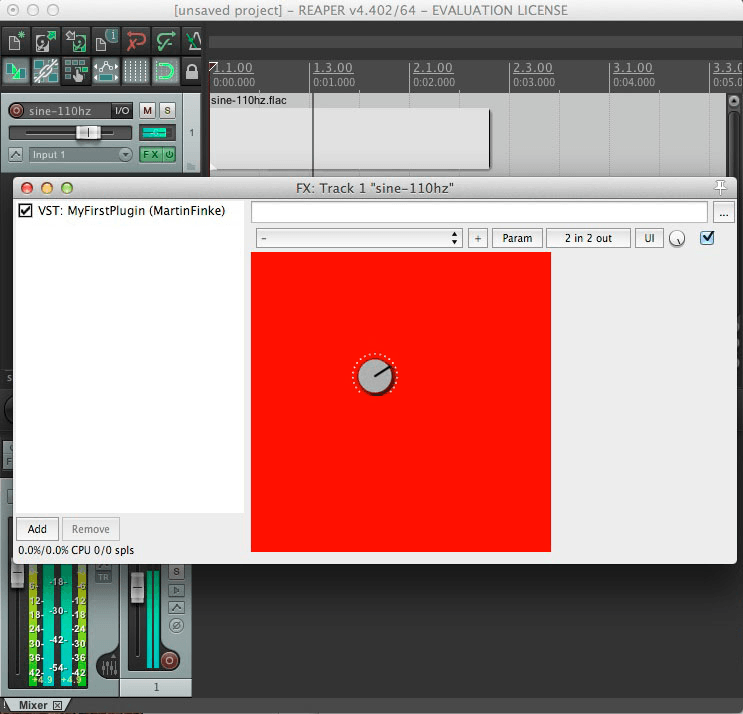Close the Mixer tab with X
This screenshot has width=743, height=714.
(x=57, y=705)
